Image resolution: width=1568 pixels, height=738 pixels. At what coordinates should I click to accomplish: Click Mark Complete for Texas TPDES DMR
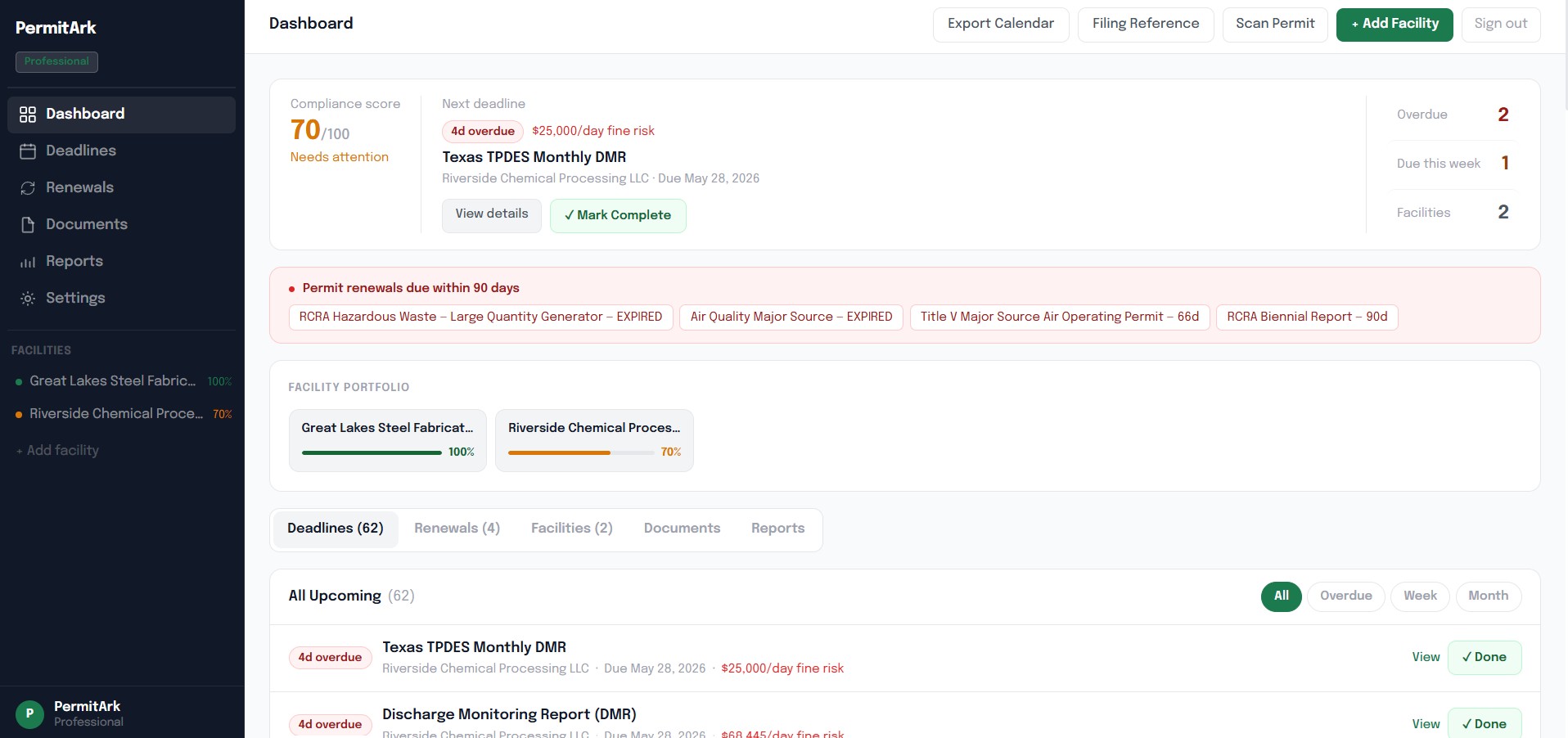tap(618, 216)
